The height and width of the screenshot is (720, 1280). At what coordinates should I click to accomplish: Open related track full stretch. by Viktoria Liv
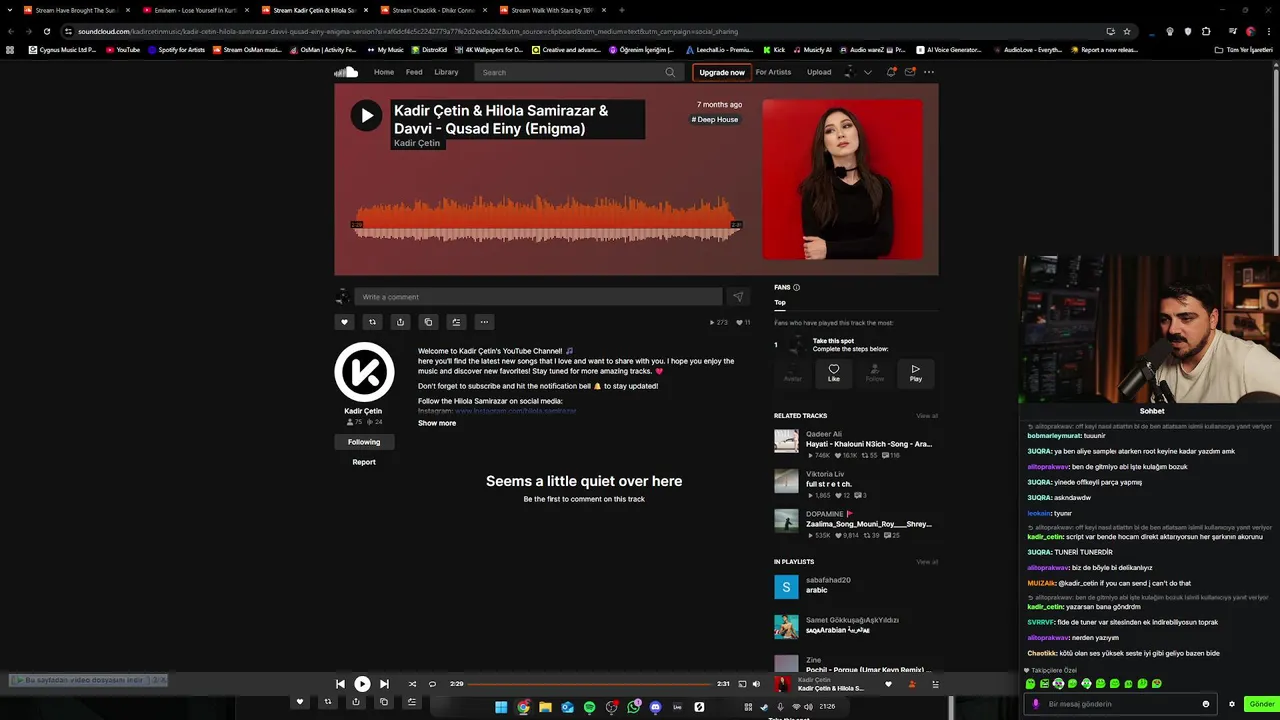pyautogui.click(x=829, y=484)
